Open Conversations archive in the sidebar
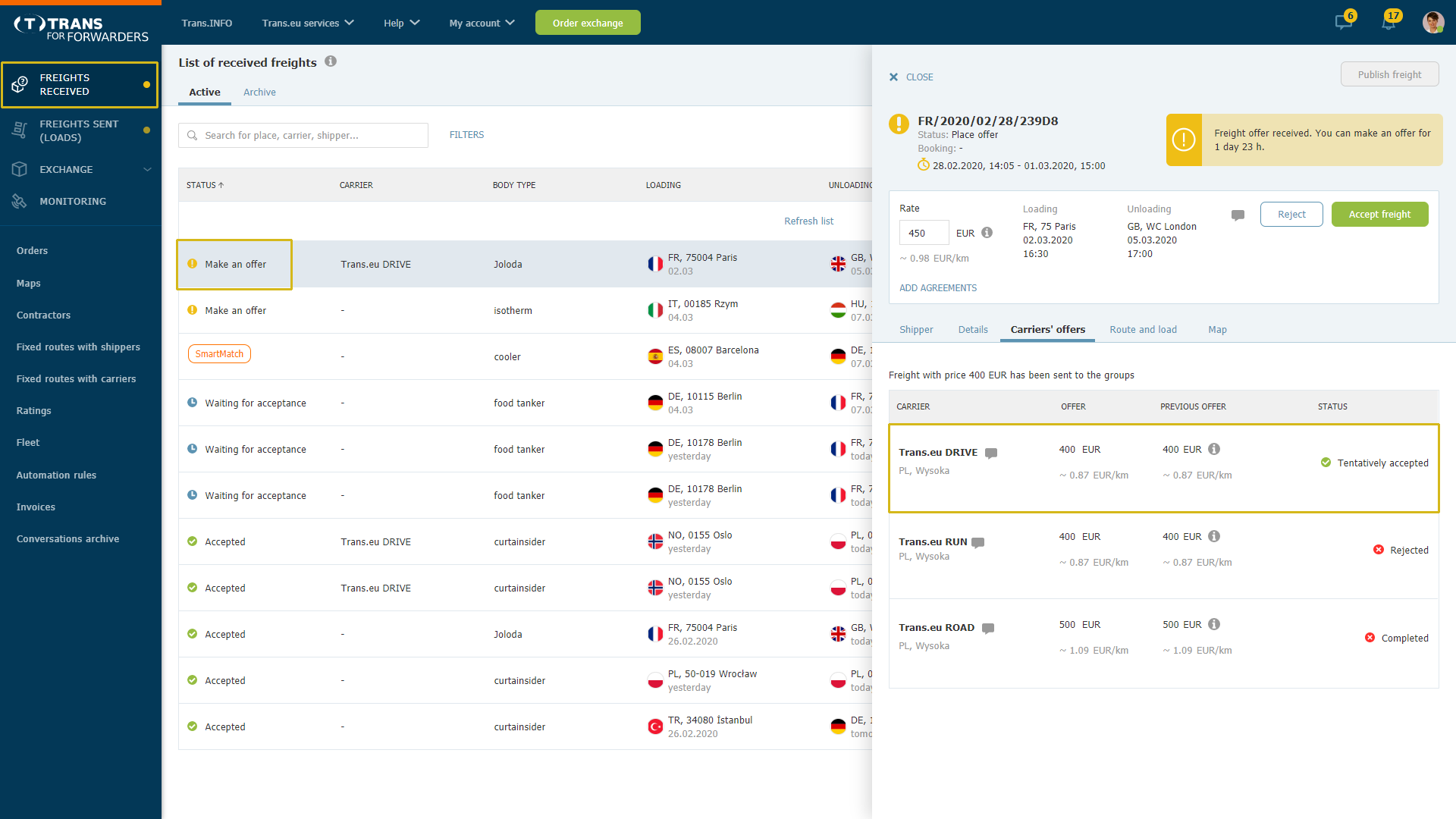Image resolution: width=1456 pixels, height=819 pixels. point(67,539)
